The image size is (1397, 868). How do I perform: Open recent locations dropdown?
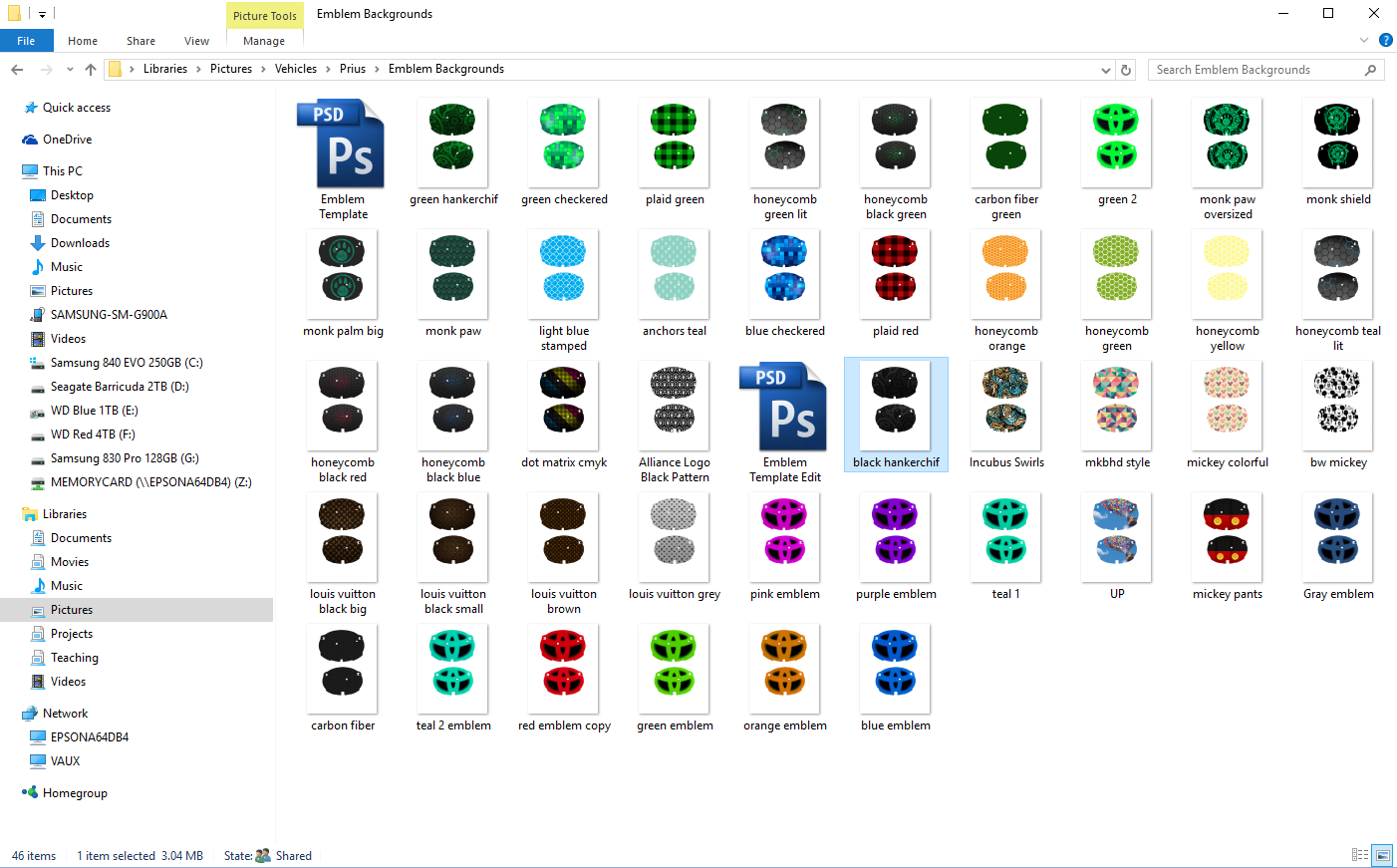70,70
